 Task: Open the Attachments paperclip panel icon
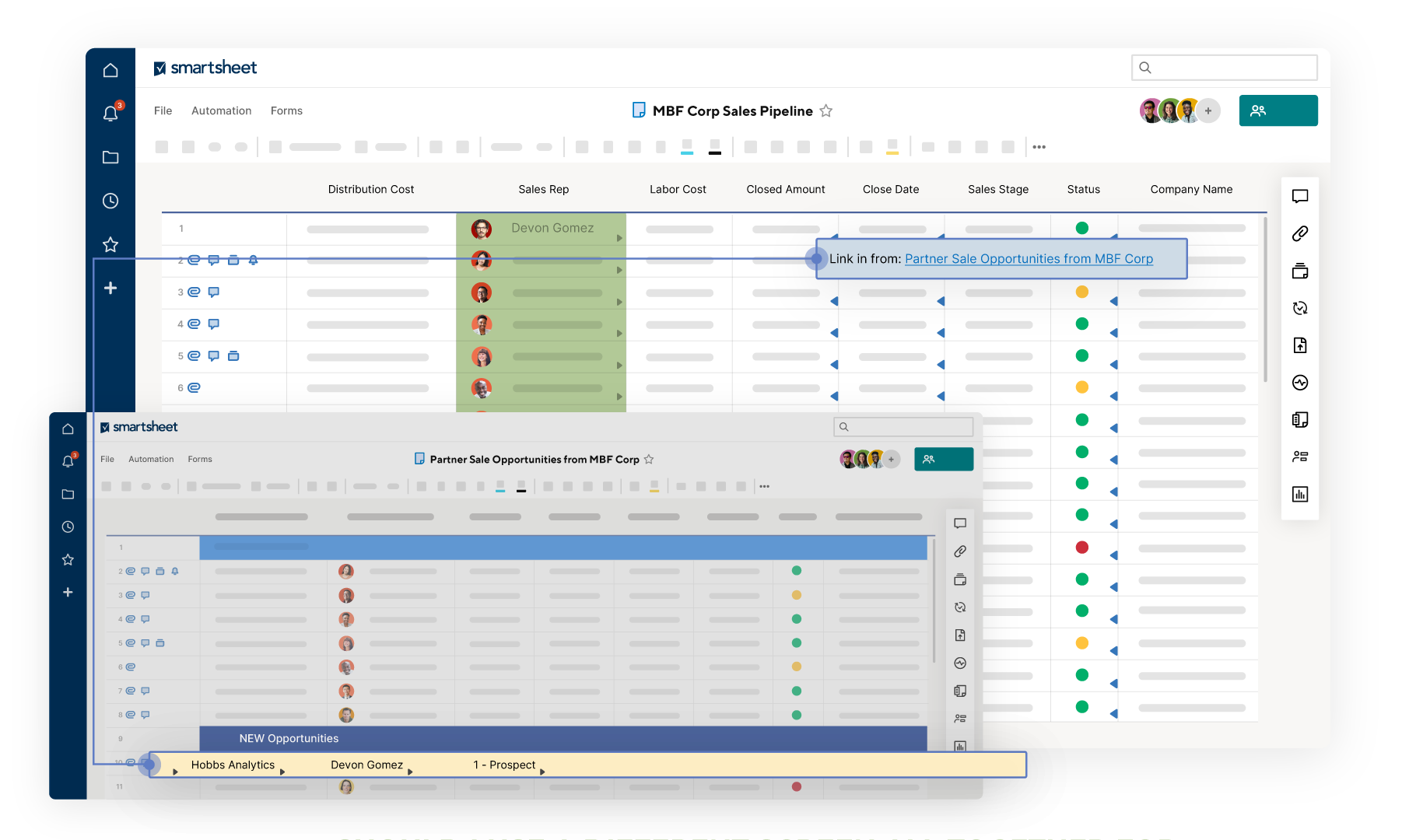click(1299, 233)
